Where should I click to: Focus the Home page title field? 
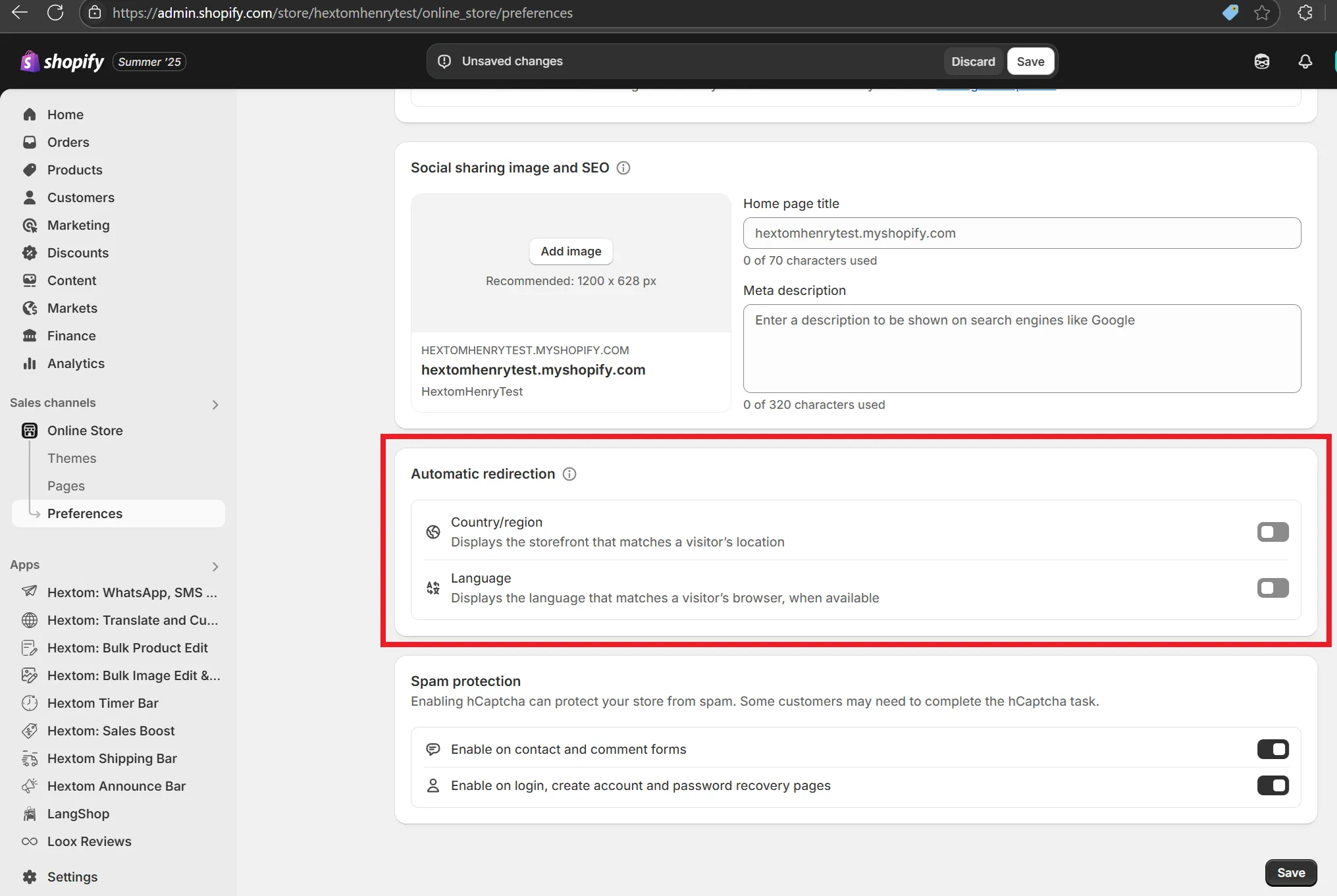[1022, 233]
